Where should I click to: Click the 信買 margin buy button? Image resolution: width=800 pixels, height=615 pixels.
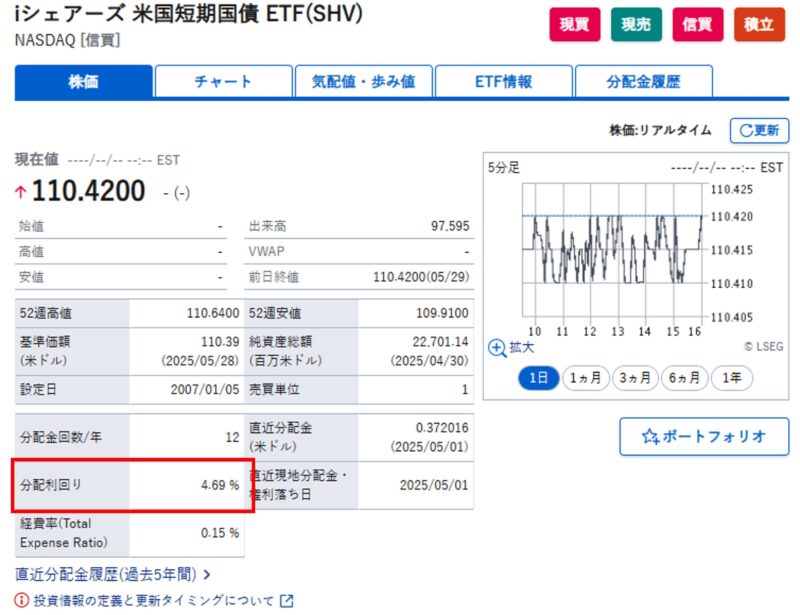pyautogui.click(x=697, y=25)
